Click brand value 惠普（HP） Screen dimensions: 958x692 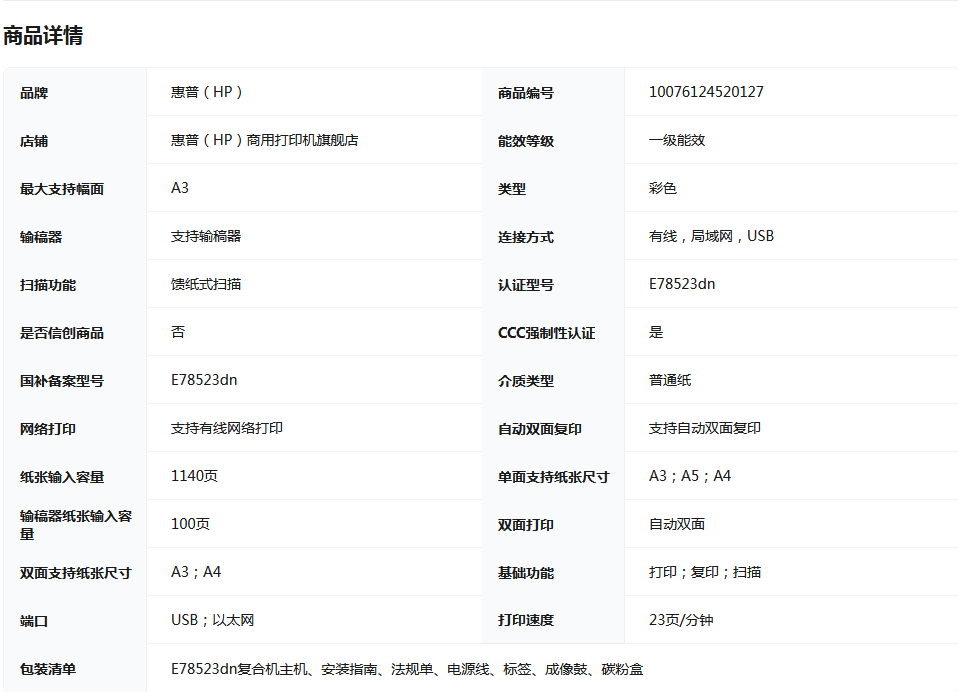click(207, 92)
